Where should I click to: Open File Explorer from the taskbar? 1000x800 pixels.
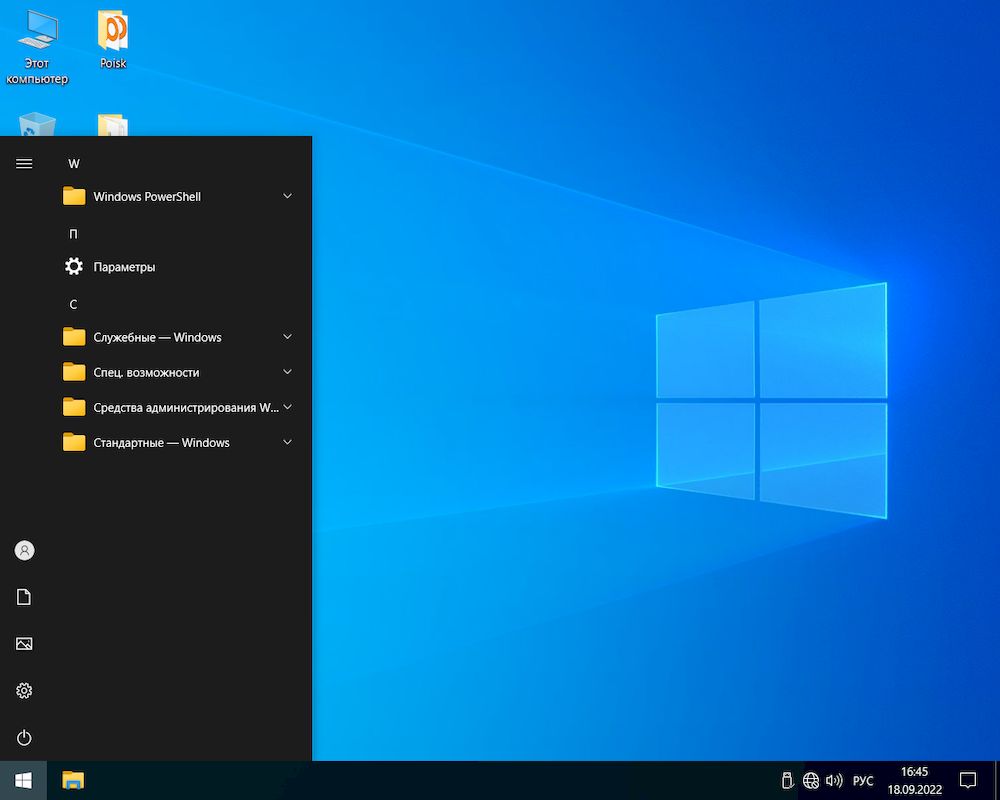(73, 780)
